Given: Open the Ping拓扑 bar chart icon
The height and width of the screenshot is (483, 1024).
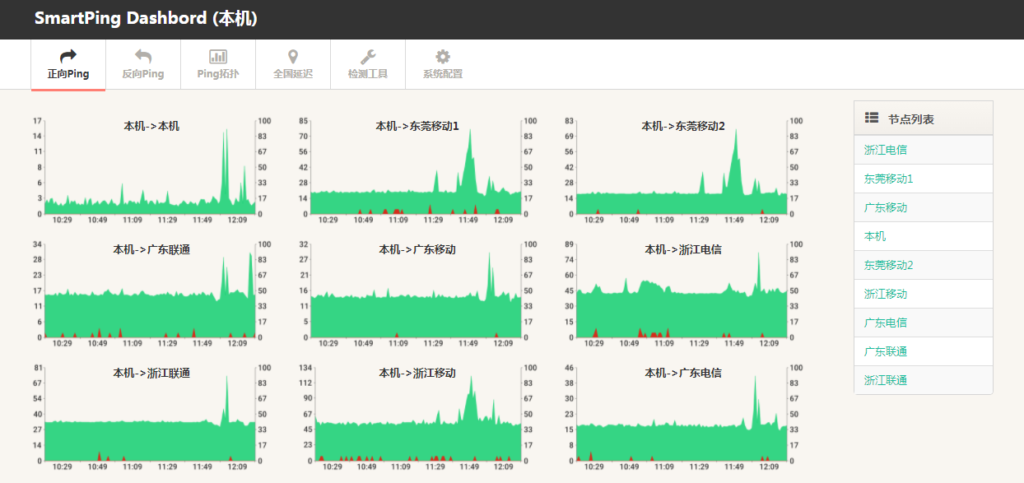Looking at the screenshot, I should pyautogui.click(x=217, y=57).
